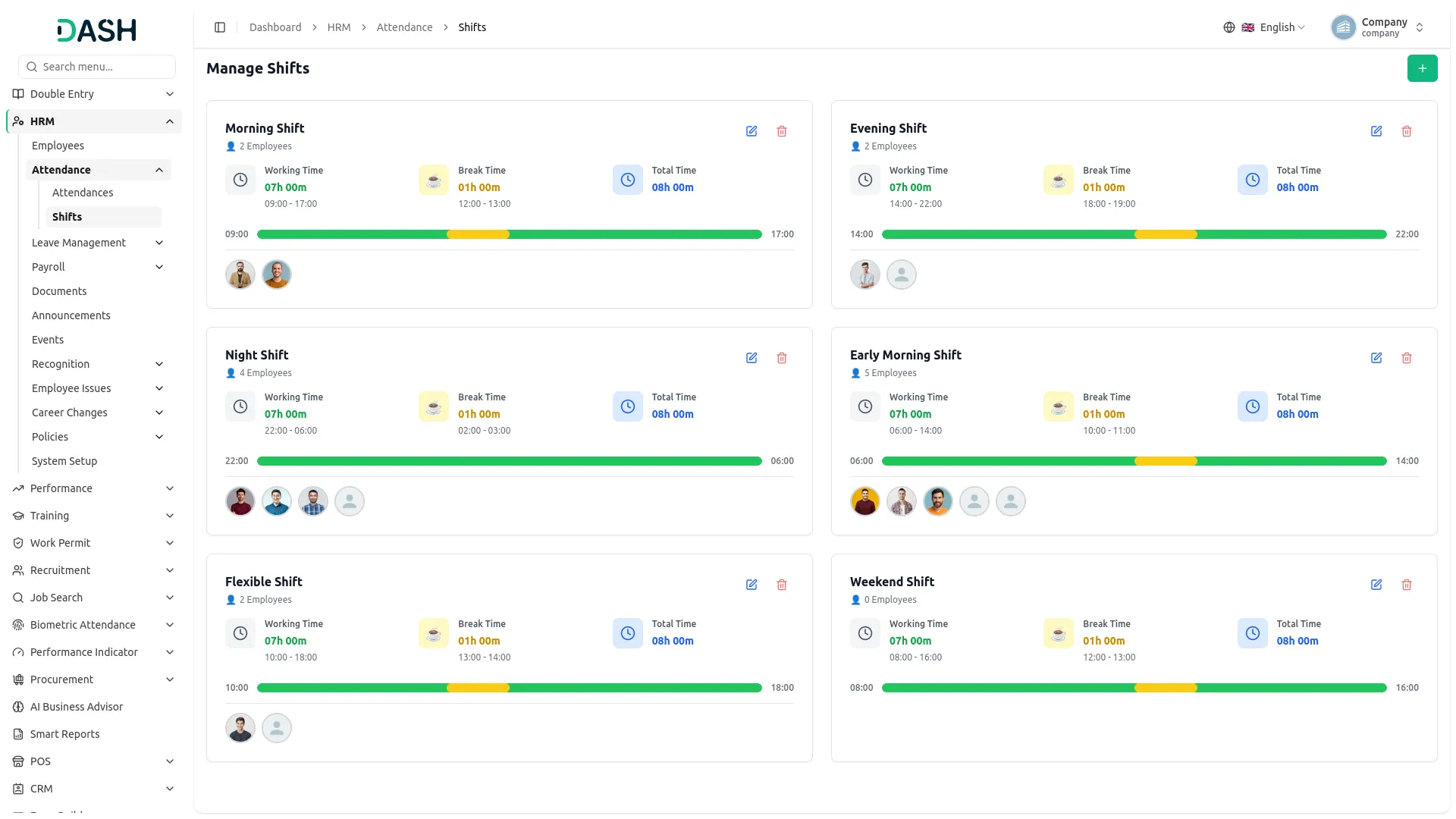Delete the Flexible Shift entry
Image resolution: width=1456 pixels, height=819 pixels.
(782, 585)
